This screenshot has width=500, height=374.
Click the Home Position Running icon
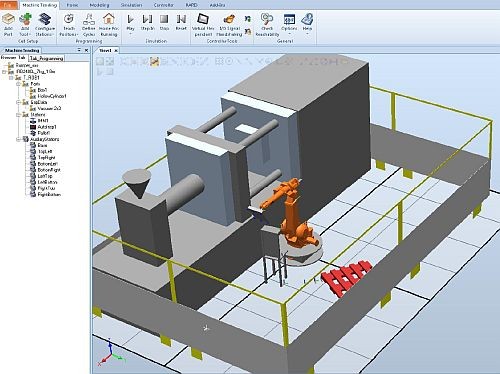click(x=109, y=24)
